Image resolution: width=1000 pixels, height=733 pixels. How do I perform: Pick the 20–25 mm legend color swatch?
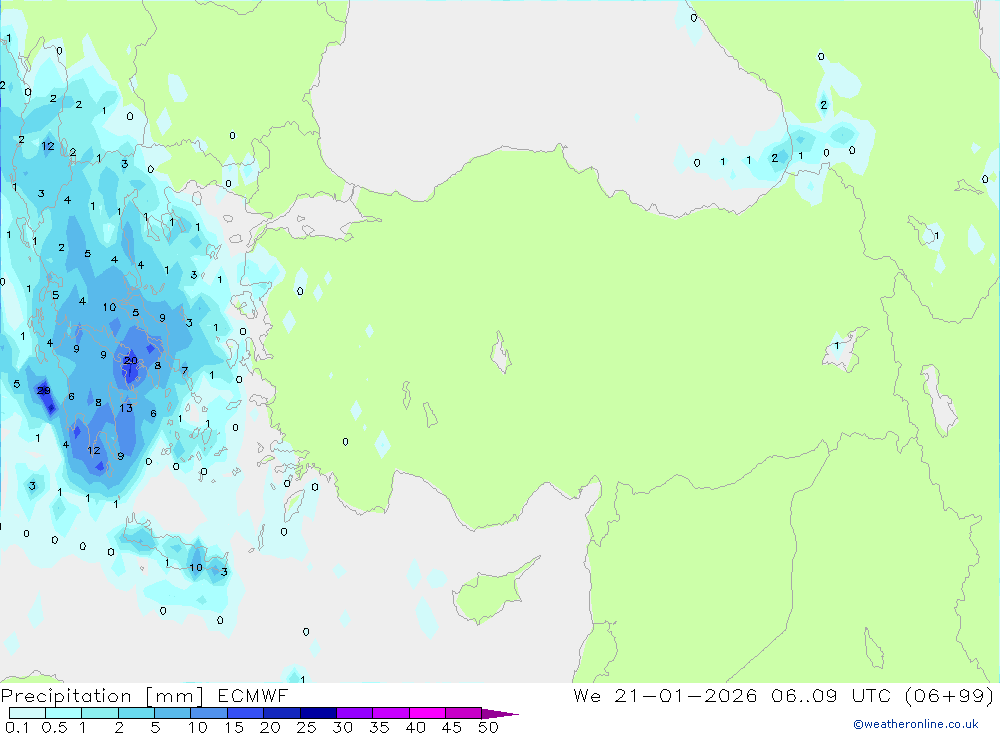point(281,713)
